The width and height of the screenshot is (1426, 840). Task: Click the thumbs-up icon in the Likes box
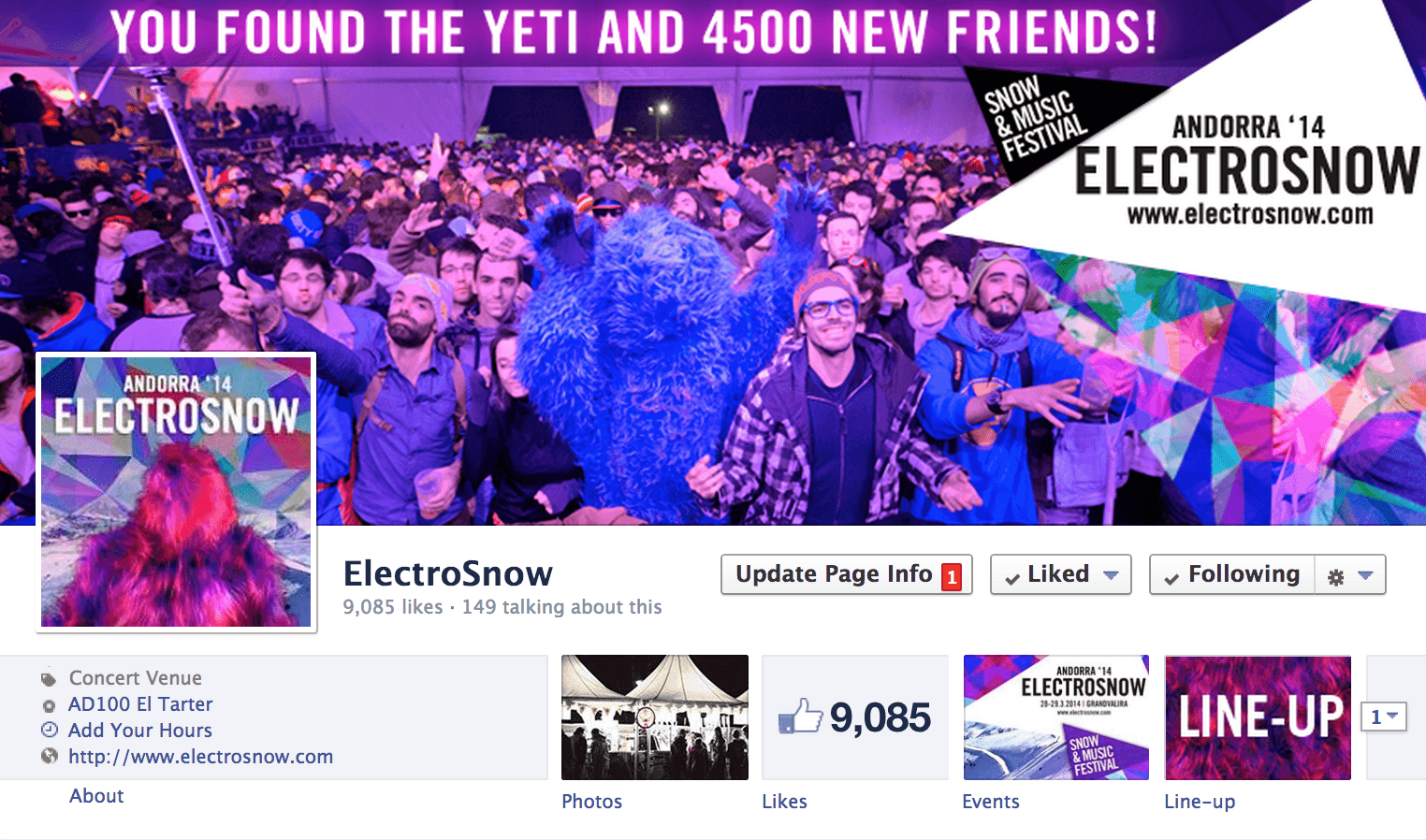[x=800, y=717]
